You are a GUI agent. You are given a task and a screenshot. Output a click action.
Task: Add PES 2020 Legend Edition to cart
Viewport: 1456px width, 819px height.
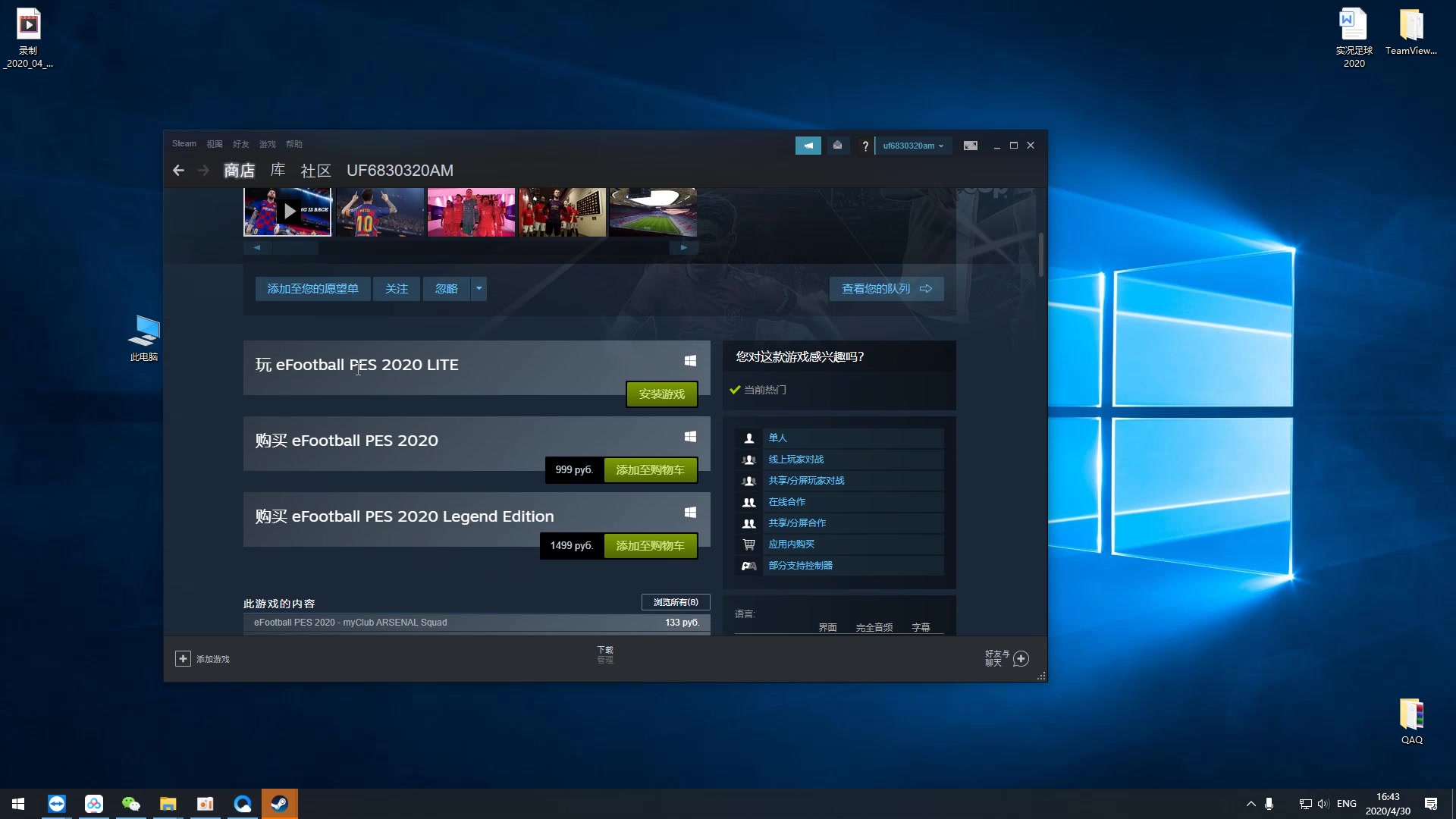point(650,546)
